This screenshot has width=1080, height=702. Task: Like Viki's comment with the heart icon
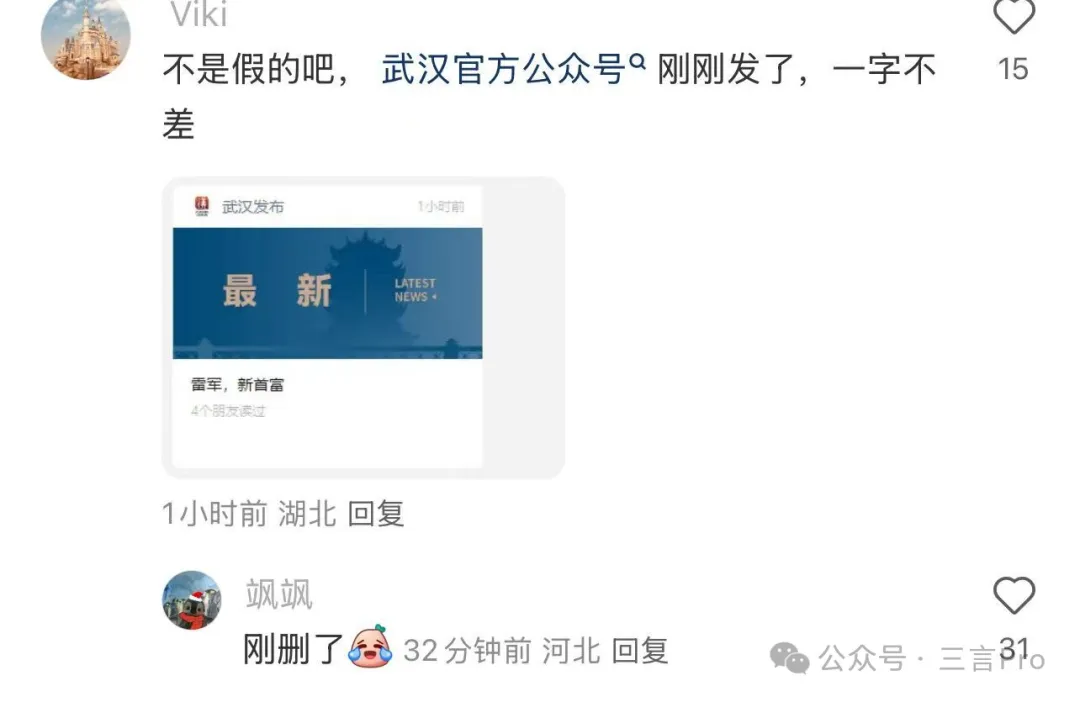(x=1013, y=15)
